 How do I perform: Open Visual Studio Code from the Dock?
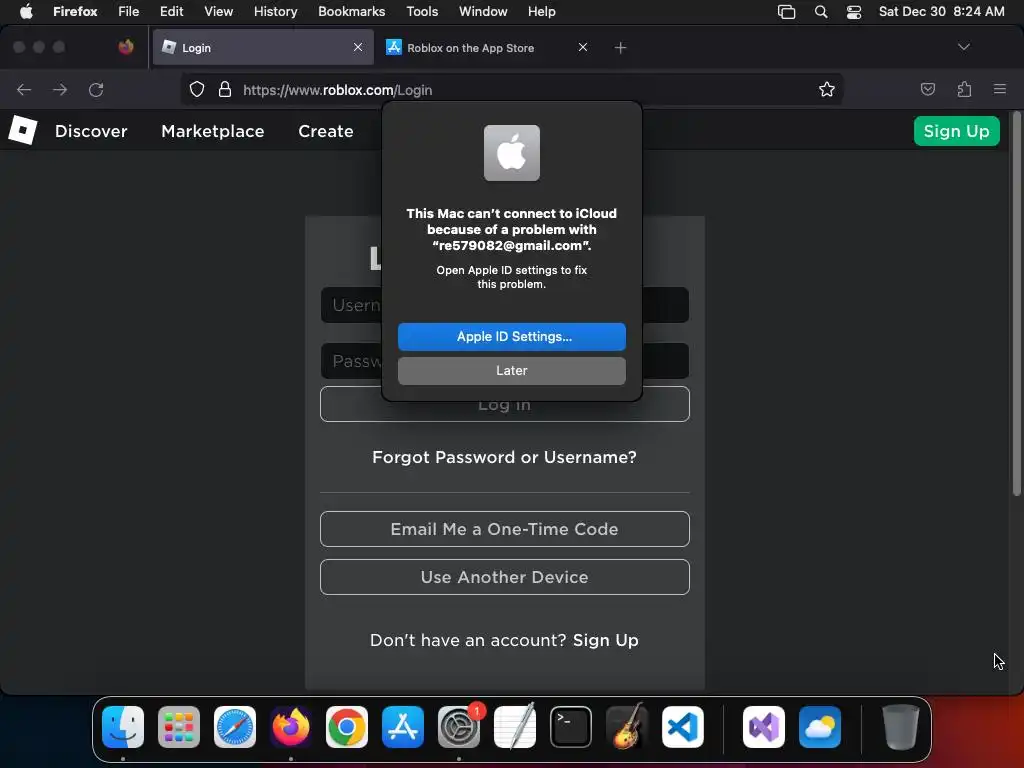coord(682,727)
